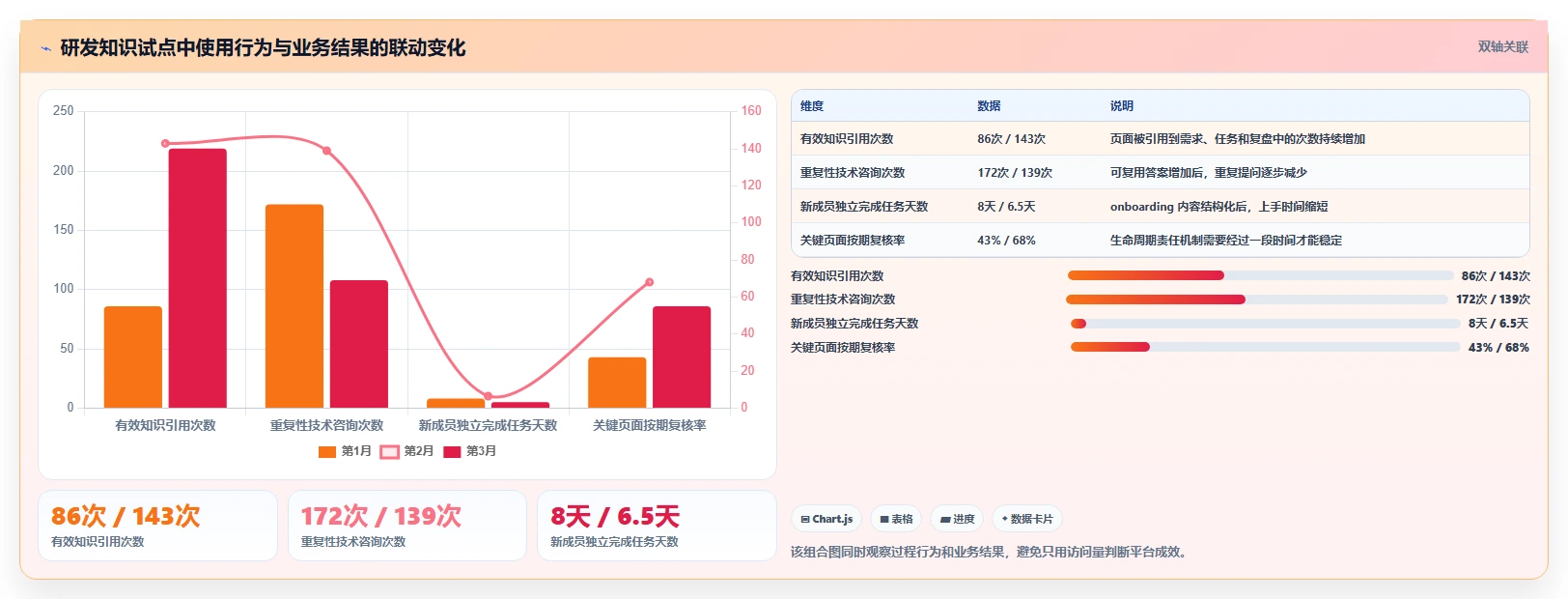The image size is (1568, 599).
Task: Click the table cell 172次 / 139次
Action: coord(1015,173)
